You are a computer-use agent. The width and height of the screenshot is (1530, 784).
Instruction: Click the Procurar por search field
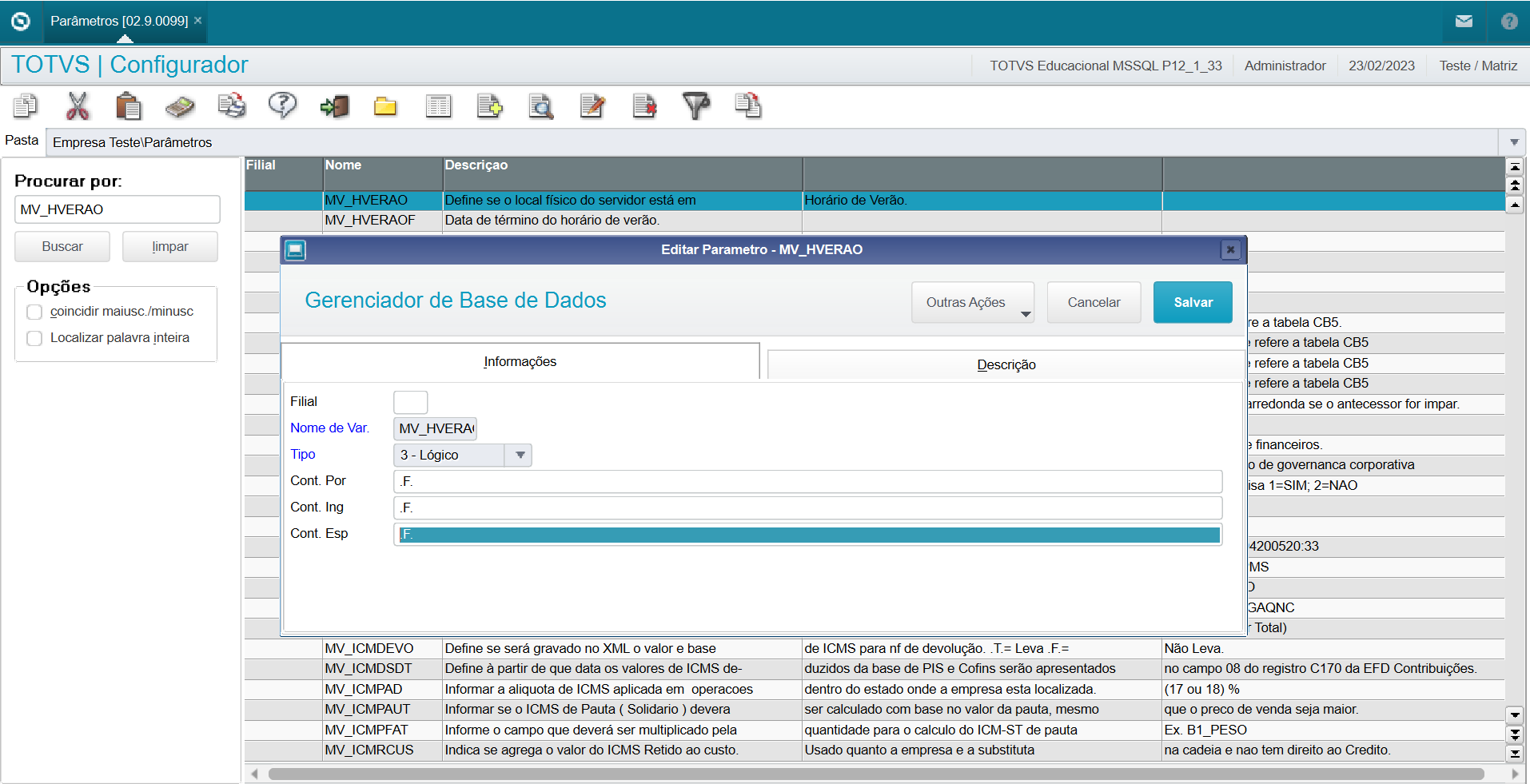pos(118,209)
